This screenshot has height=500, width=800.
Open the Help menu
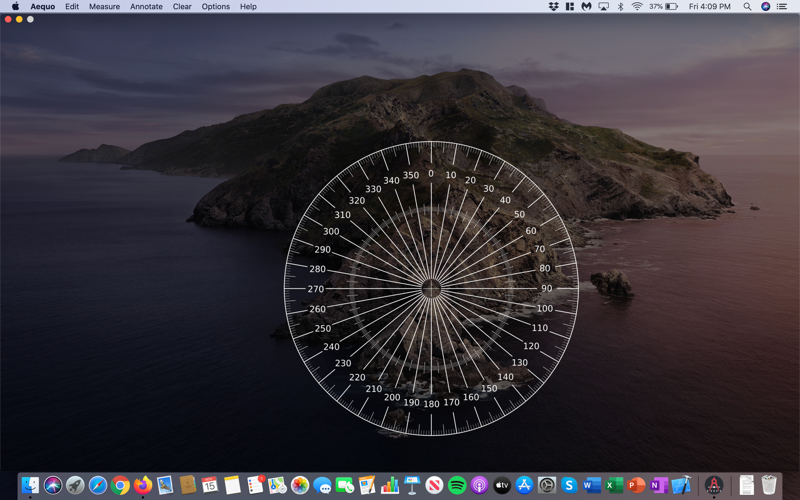coord(248,6)
